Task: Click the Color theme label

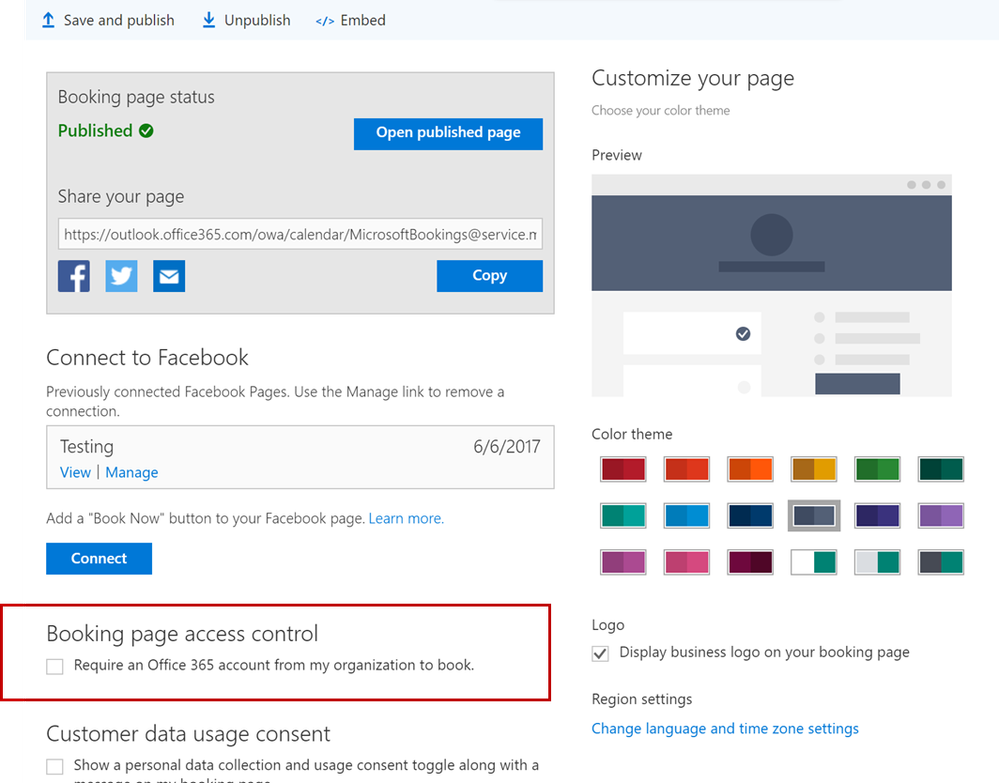Action: (x=632, y=434)
